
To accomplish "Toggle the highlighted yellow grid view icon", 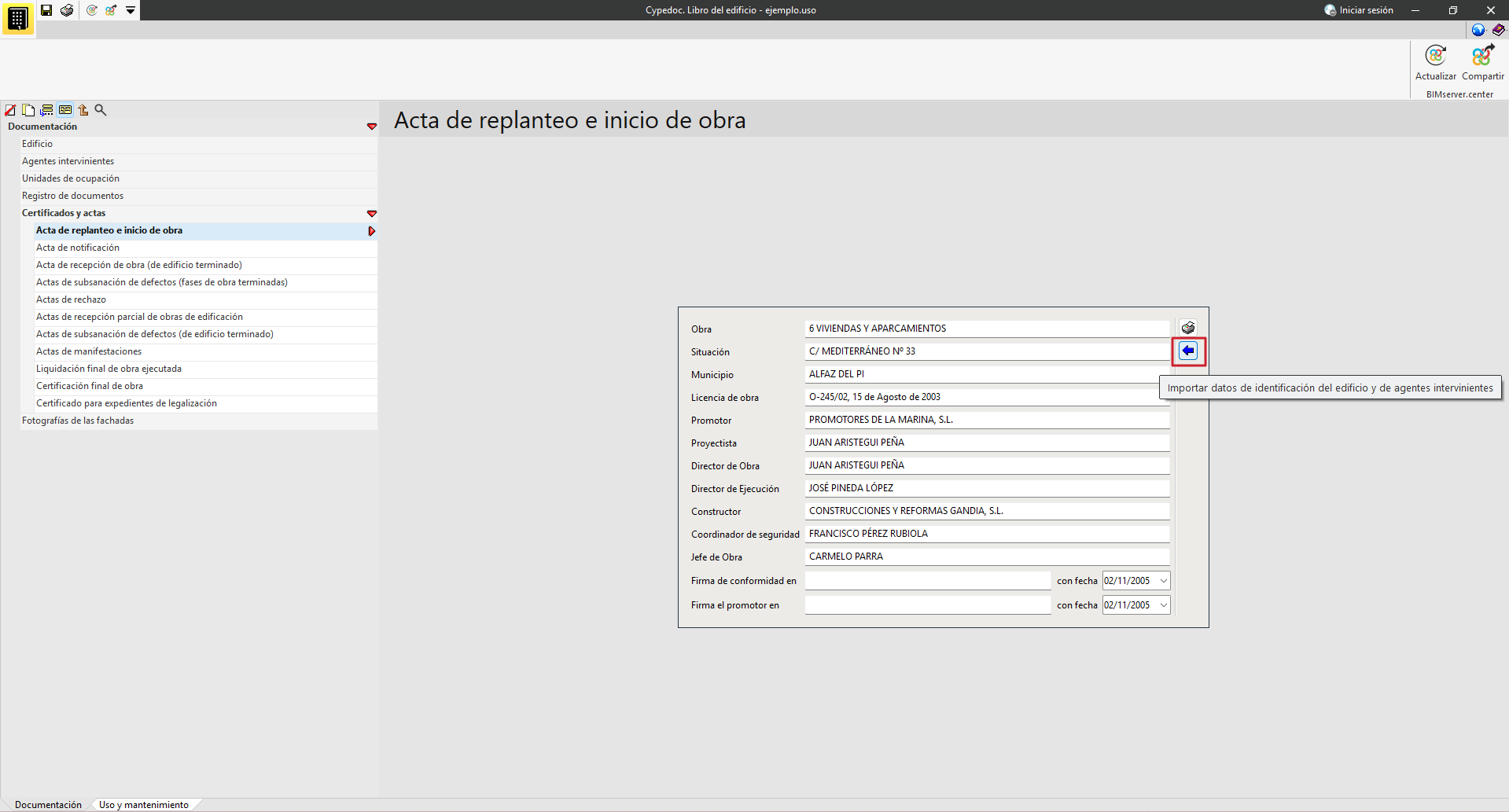I will click(65, 110).
